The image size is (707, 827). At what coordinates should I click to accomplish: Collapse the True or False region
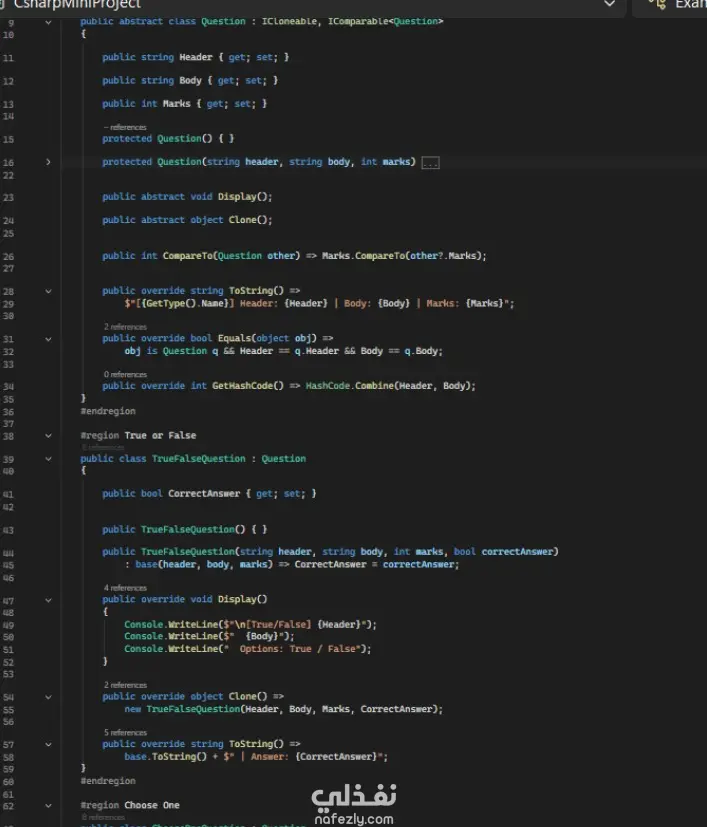tap(49, 436)
